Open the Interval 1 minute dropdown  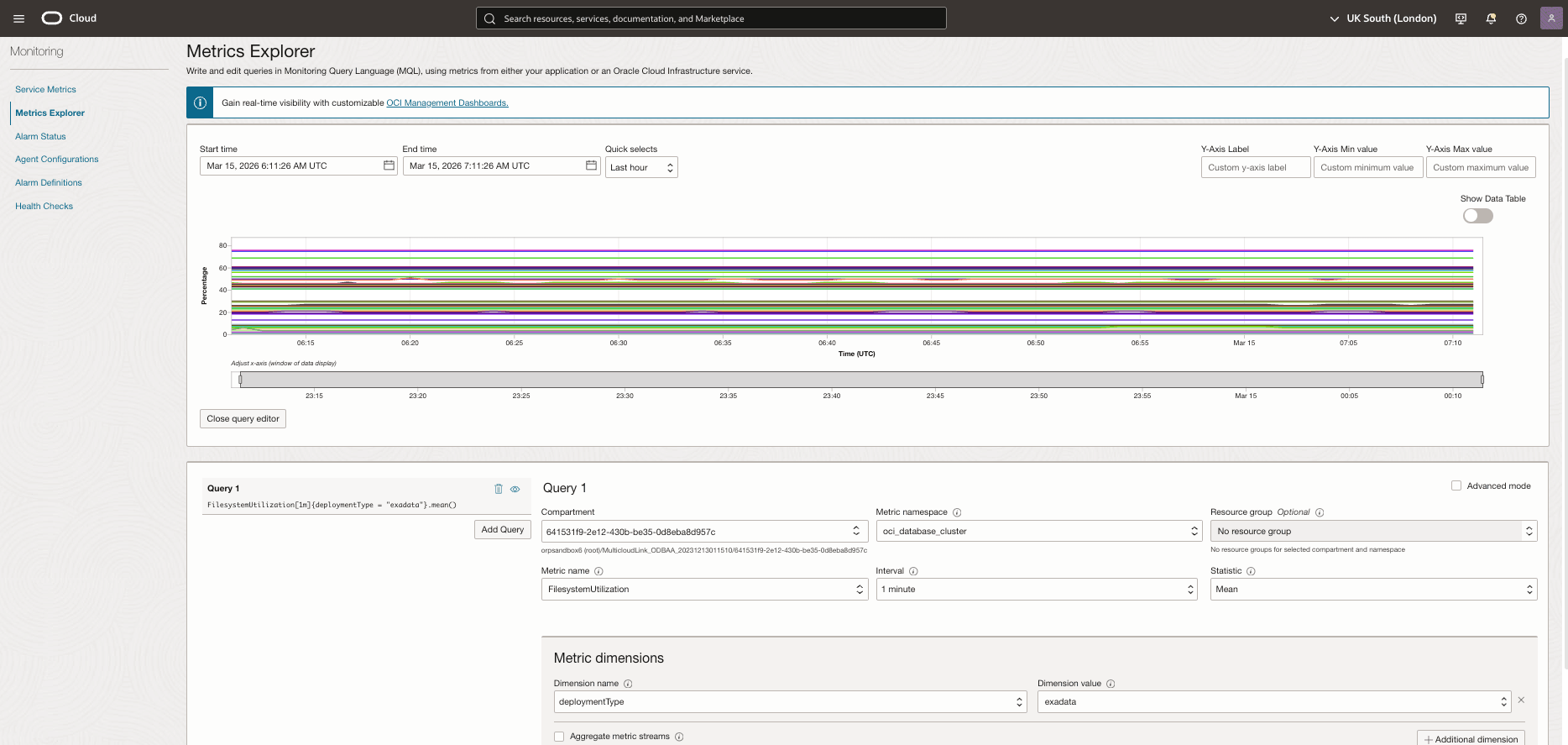point(1037,590)
